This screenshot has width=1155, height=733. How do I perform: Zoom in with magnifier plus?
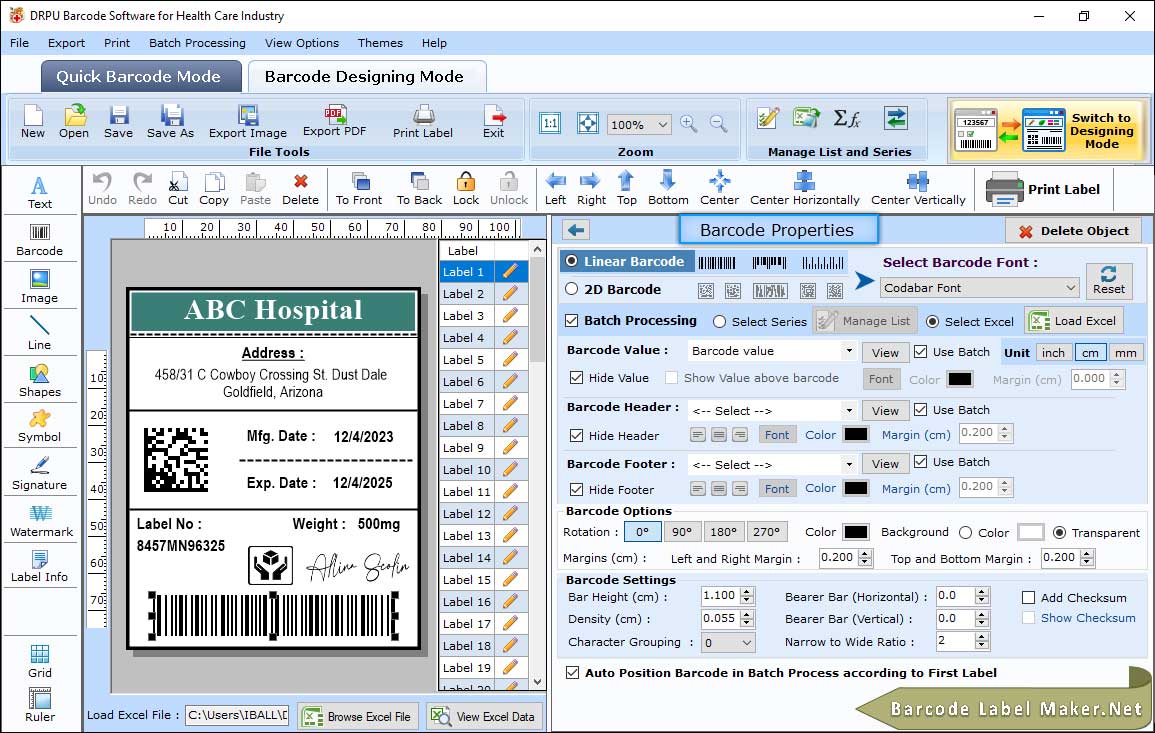pos(689,124)
